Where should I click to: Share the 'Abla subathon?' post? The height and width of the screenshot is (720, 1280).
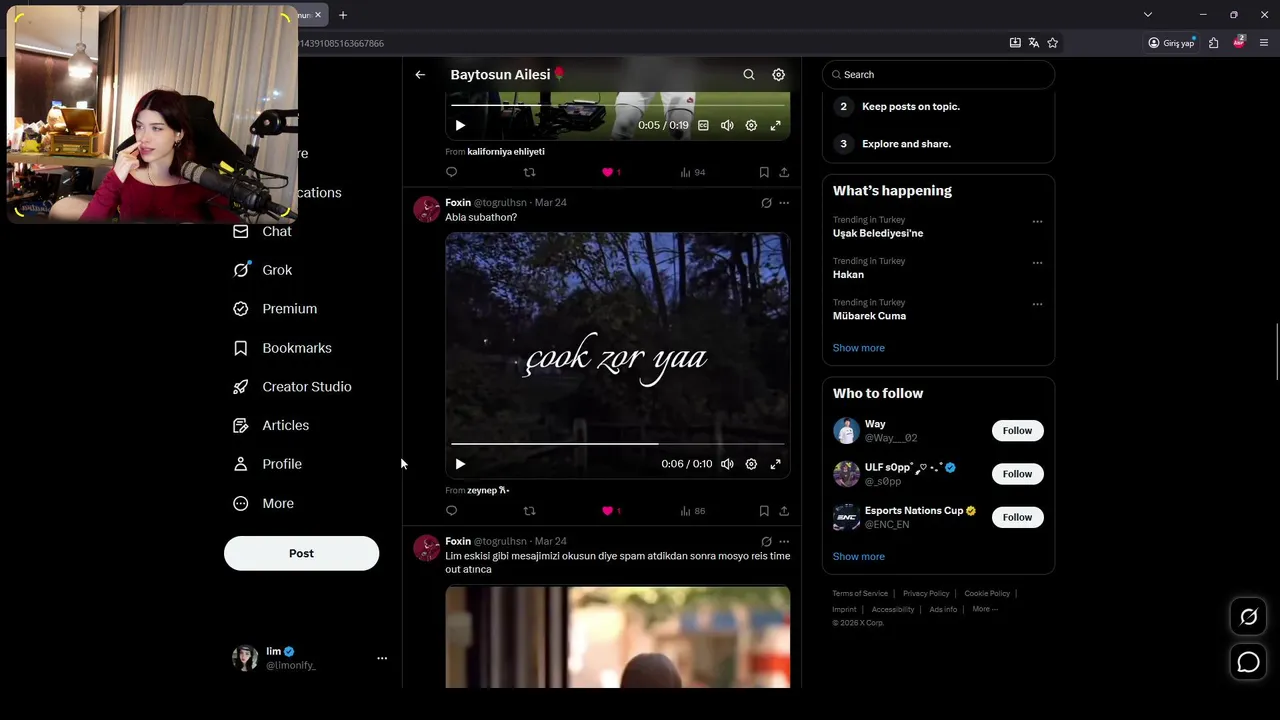(x=784, y=511)
